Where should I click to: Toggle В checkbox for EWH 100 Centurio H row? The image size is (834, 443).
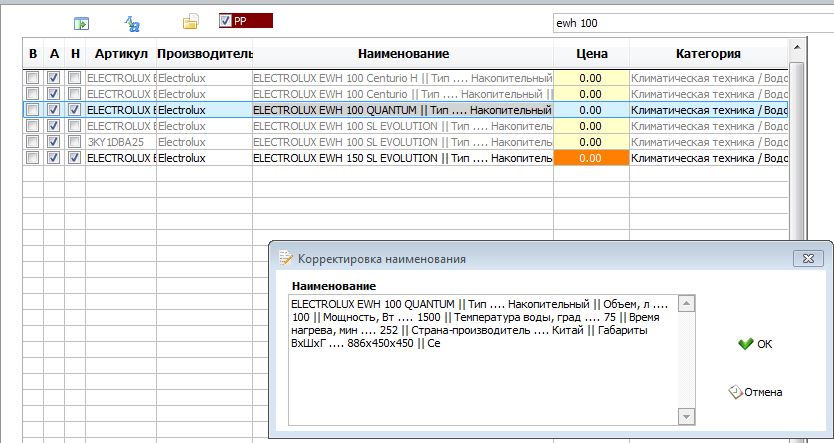[33, 78]
